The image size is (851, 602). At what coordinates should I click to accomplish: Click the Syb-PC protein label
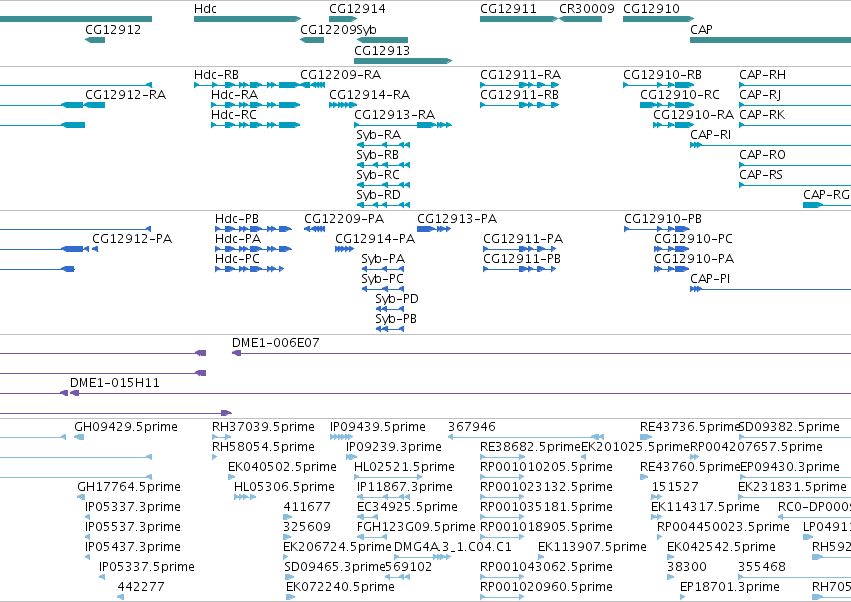tap(383, 279)
